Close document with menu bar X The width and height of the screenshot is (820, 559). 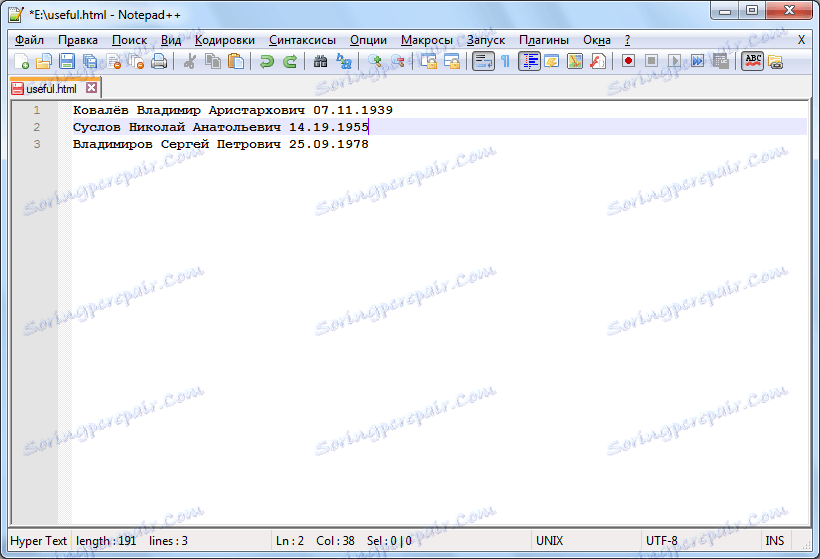point(801,40)
